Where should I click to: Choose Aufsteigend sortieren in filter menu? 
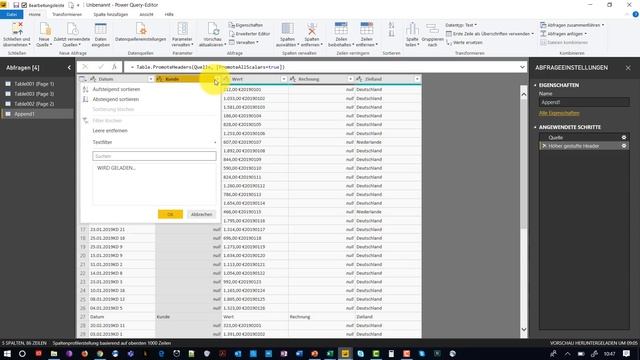coord(116,89)
